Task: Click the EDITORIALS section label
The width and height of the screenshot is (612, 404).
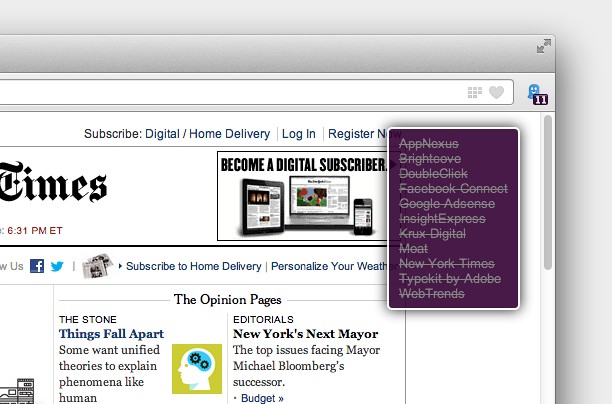Action: point(263,320)
